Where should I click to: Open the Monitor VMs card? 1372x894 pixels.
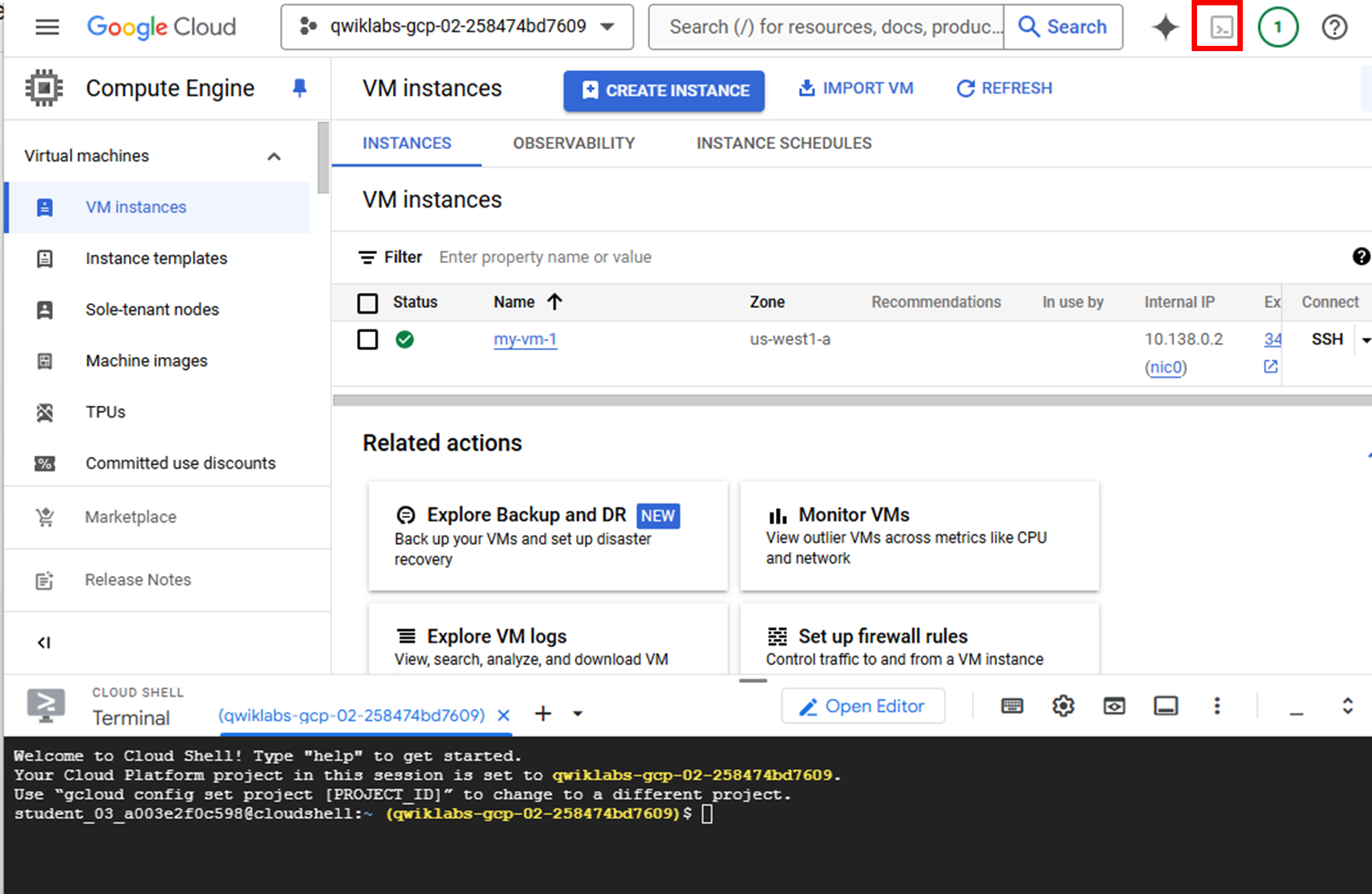[x=919, y=536]
